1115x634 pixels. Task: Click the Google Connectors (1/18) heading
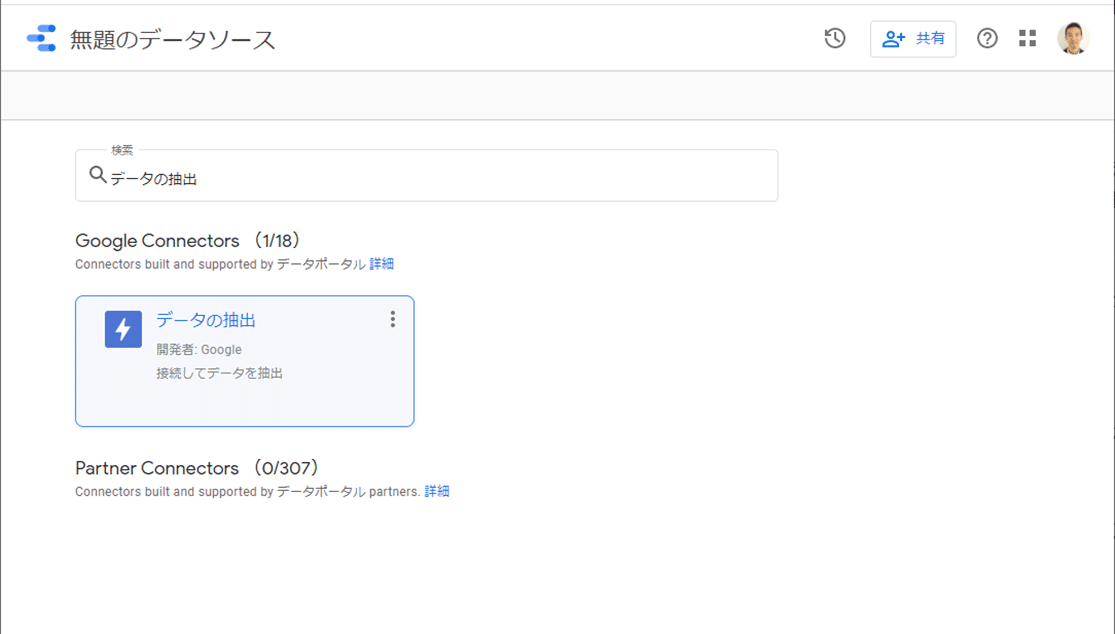pyautogui.click(x=188, y=241)
